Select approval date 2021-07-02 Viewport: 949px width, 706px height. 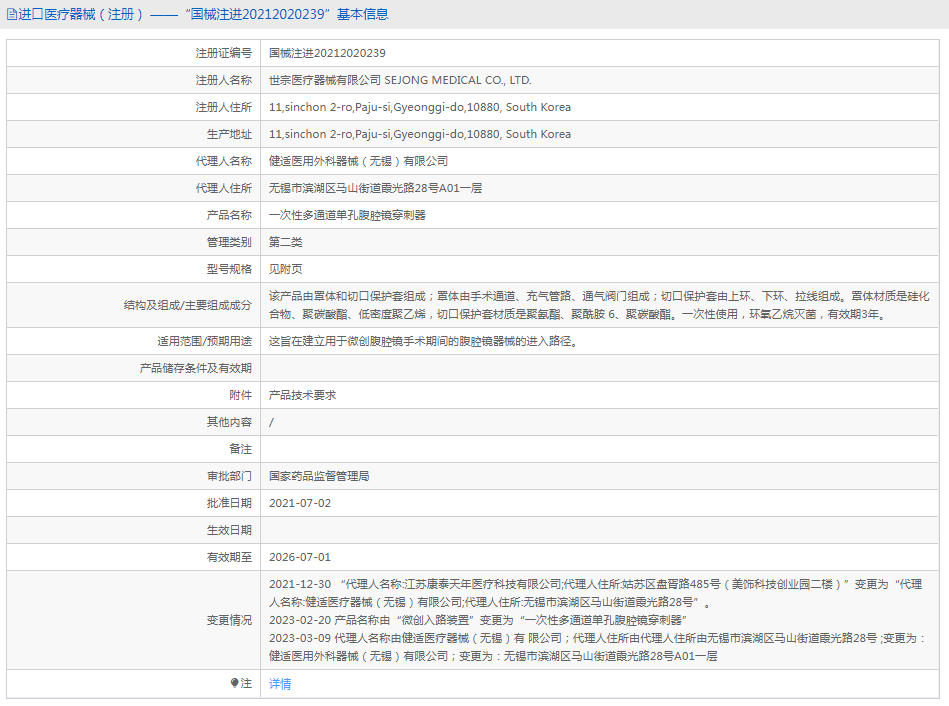[300, 503]
